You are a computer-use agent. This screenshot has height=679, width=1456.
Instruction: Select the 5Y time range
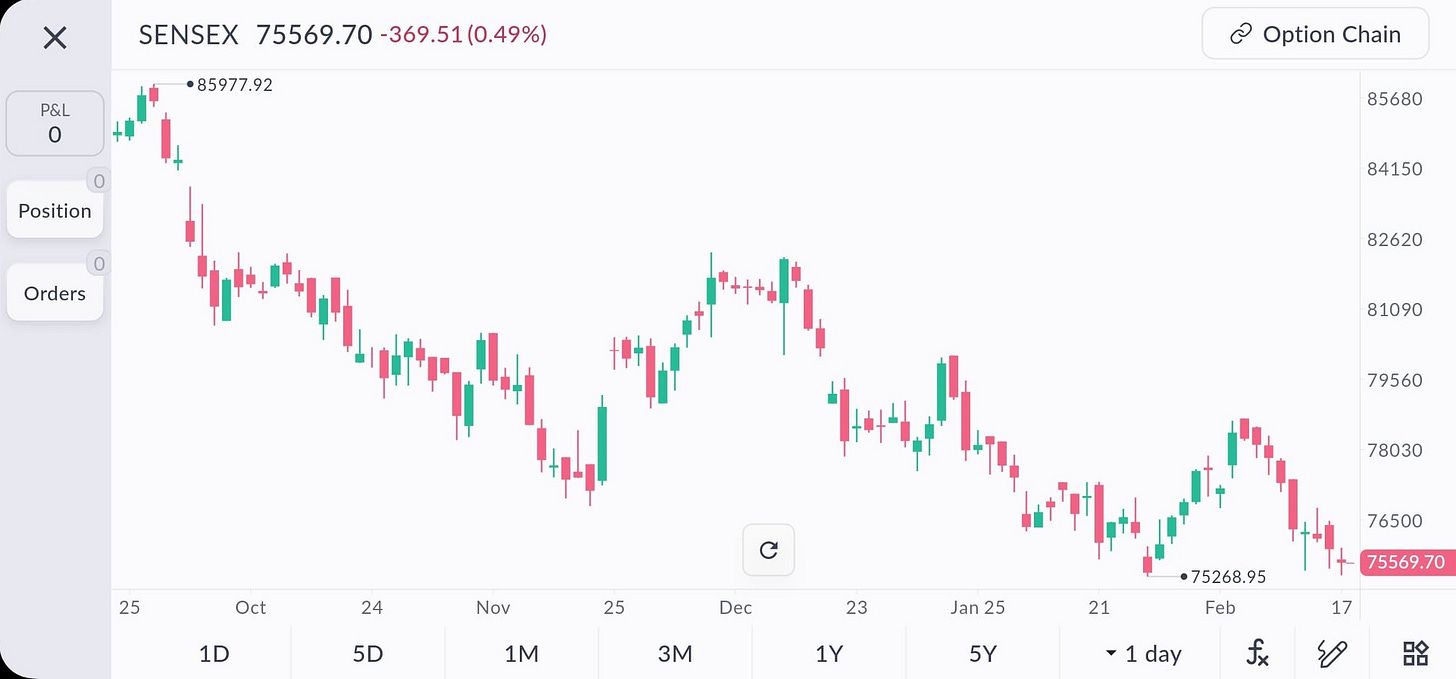[983, 654]
